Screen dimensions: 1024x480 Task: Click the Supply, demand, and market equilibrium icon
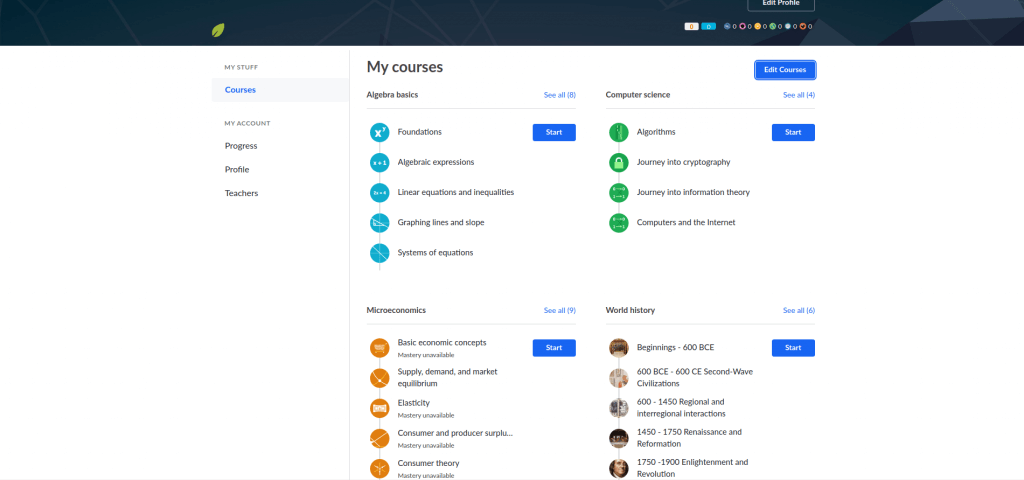379,378
